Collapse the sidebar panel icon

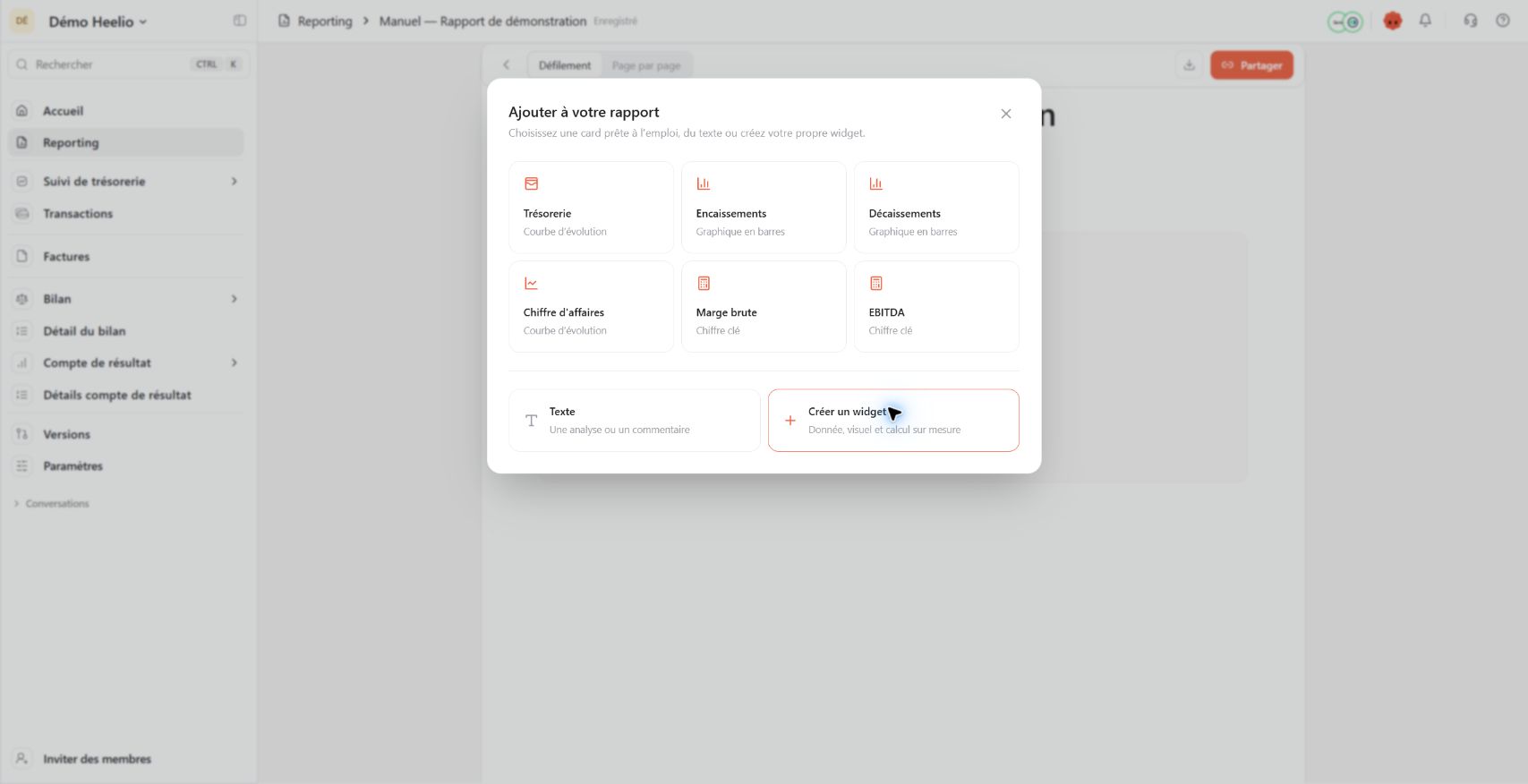[x=240, y=21]
